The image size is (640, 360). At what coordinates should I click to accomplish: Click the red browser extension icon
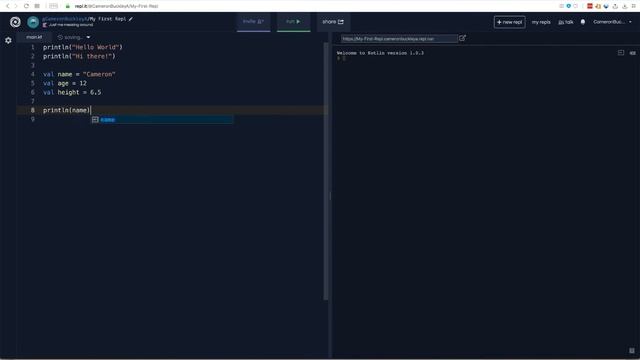pyautogui.click(x=590, y=6)
